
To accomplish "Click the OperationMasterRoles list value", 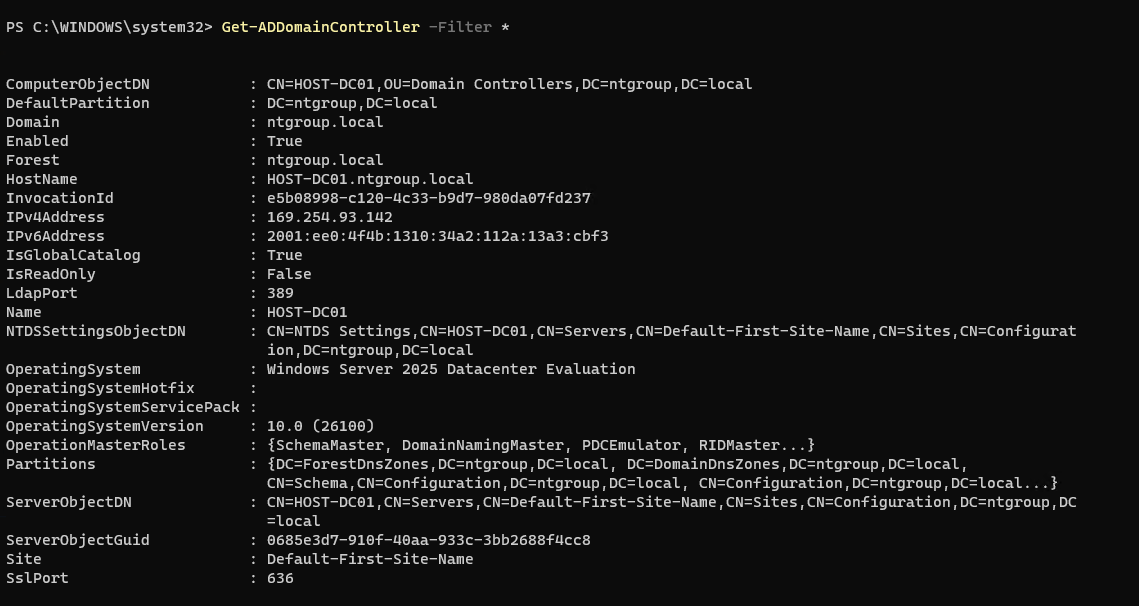I will click(541, 445).
